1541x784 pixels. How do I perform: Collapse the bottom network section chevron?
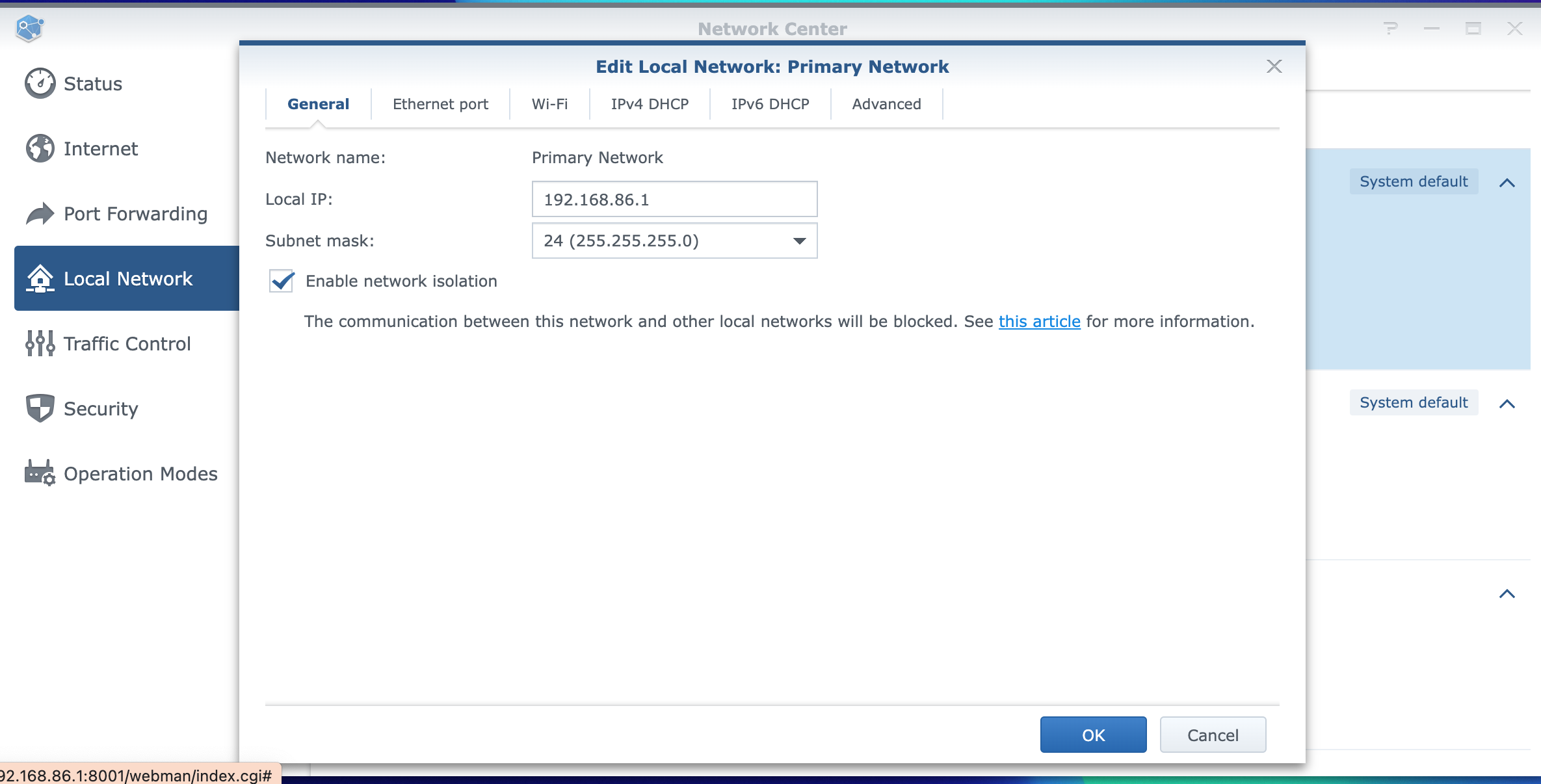pos(1507,594)
